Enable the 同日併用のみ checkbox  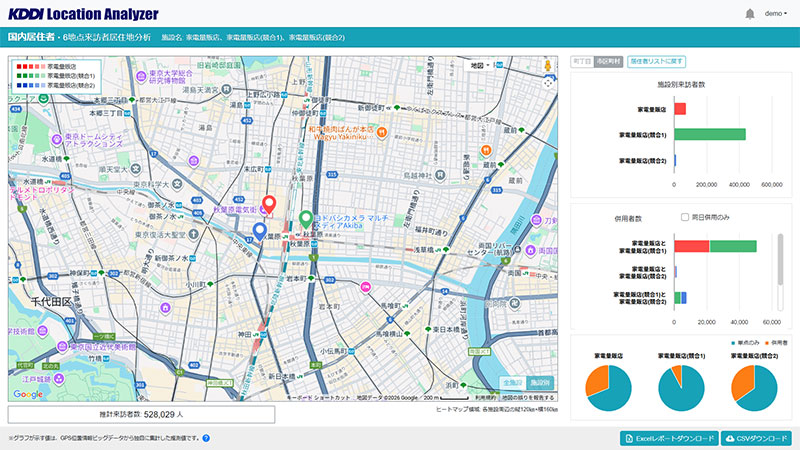[x=685, y=217]
